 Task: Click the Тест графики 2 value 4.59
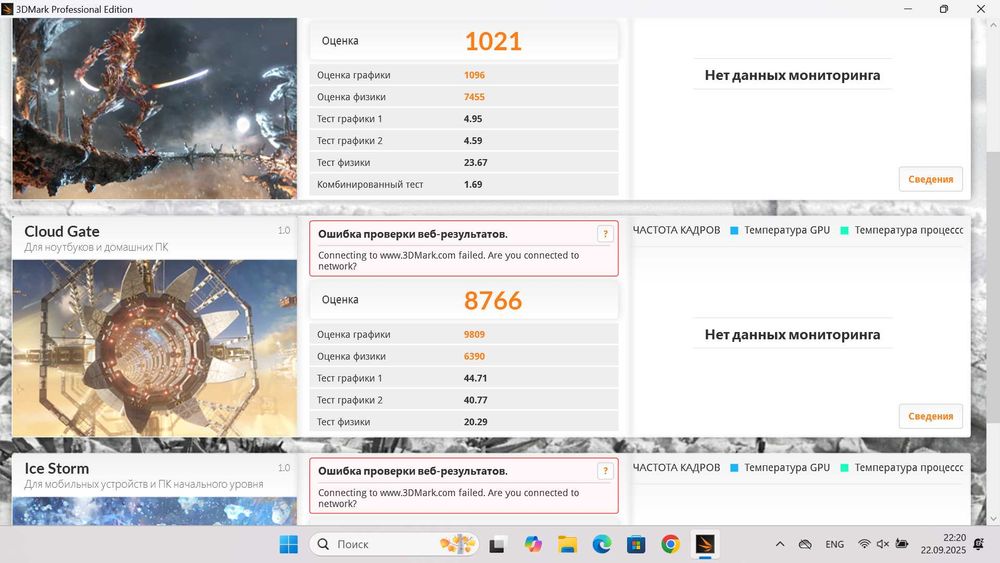[473, 141]
